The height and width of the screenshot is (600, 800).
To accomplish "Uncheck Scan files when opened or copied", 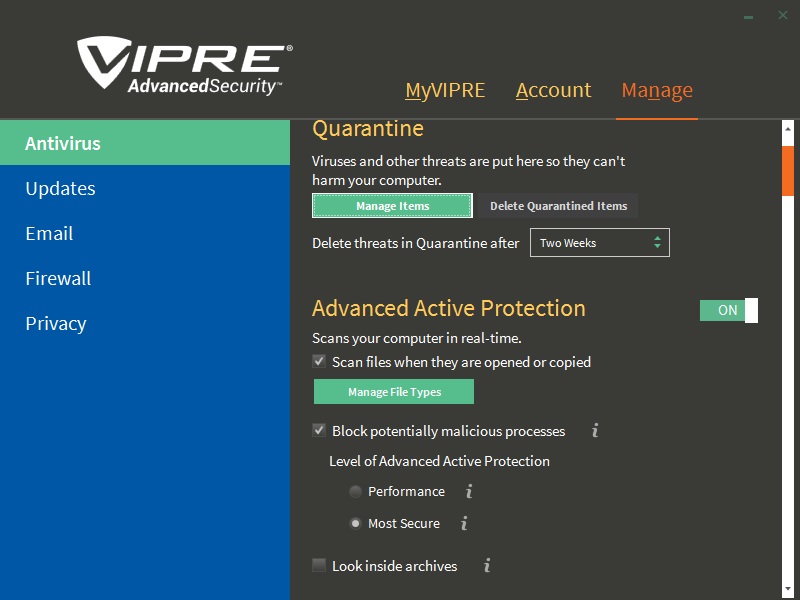I will [x=319, y=362].
